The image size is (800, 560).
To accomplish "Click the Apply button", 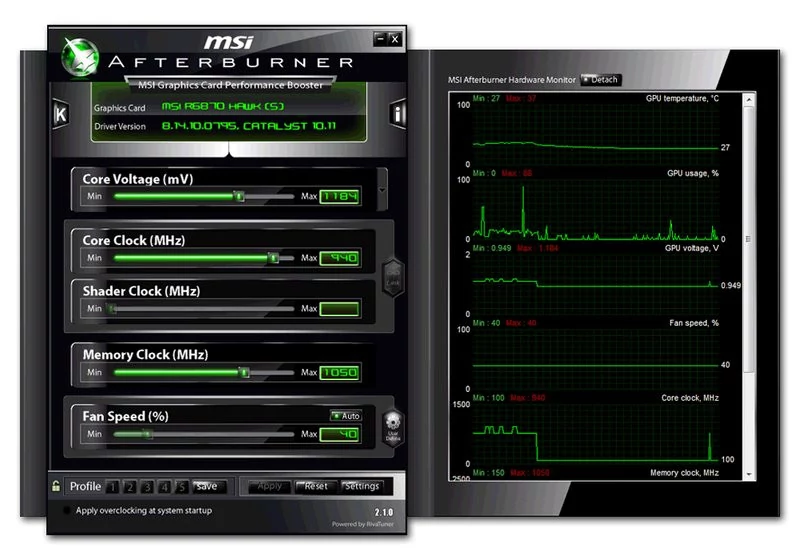I will coord(269,487).
